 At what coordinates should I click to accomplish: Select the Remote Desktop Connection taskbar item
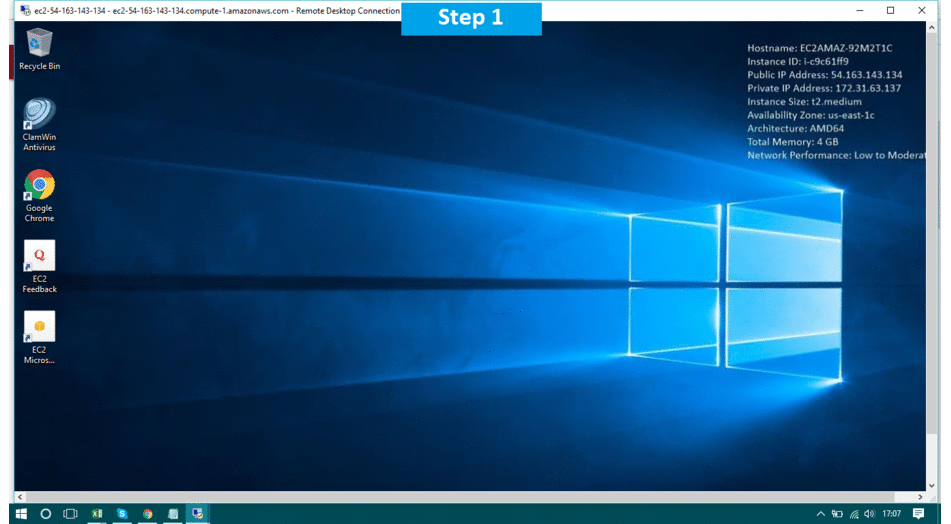[x=197, y=513]
